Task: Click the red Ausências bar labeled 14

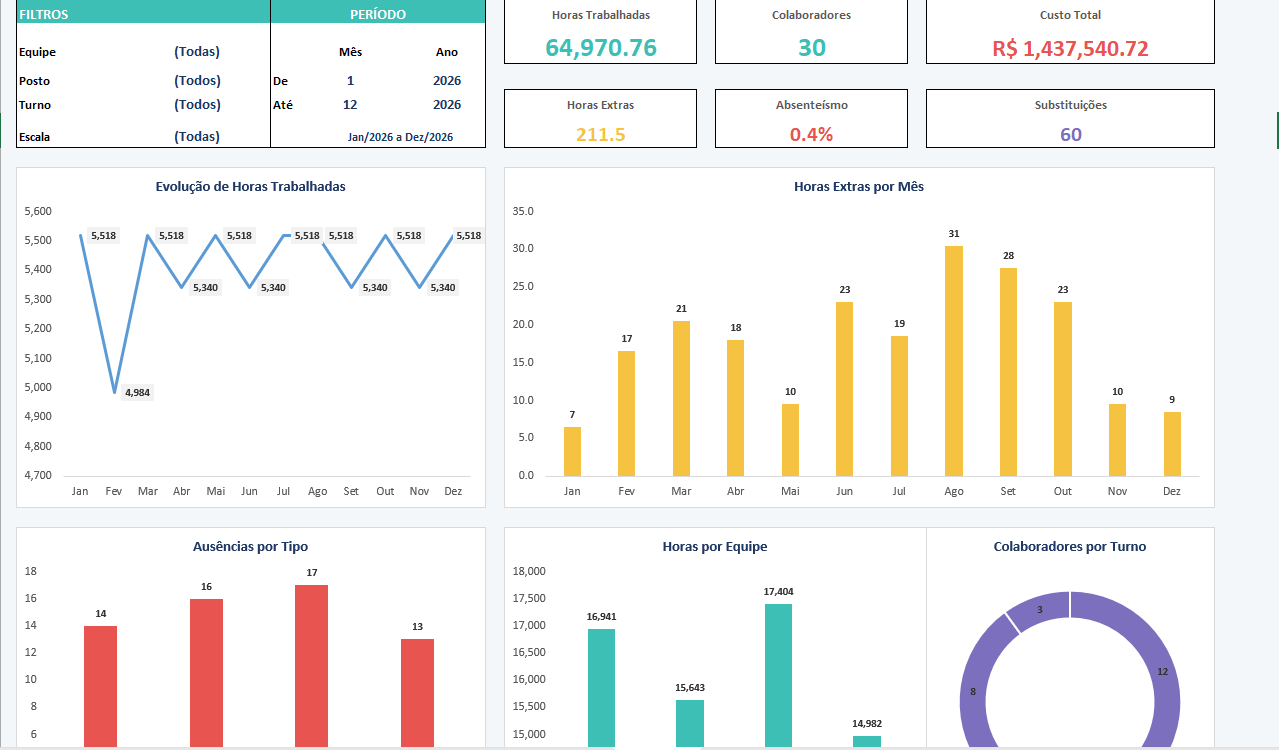Action: point(100,686)
